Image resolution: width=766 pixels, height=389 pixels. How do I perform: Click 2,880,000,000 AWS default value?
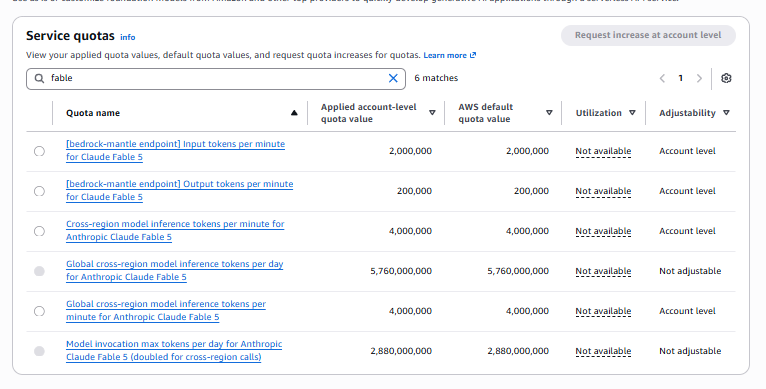click(x=518, y=351)
